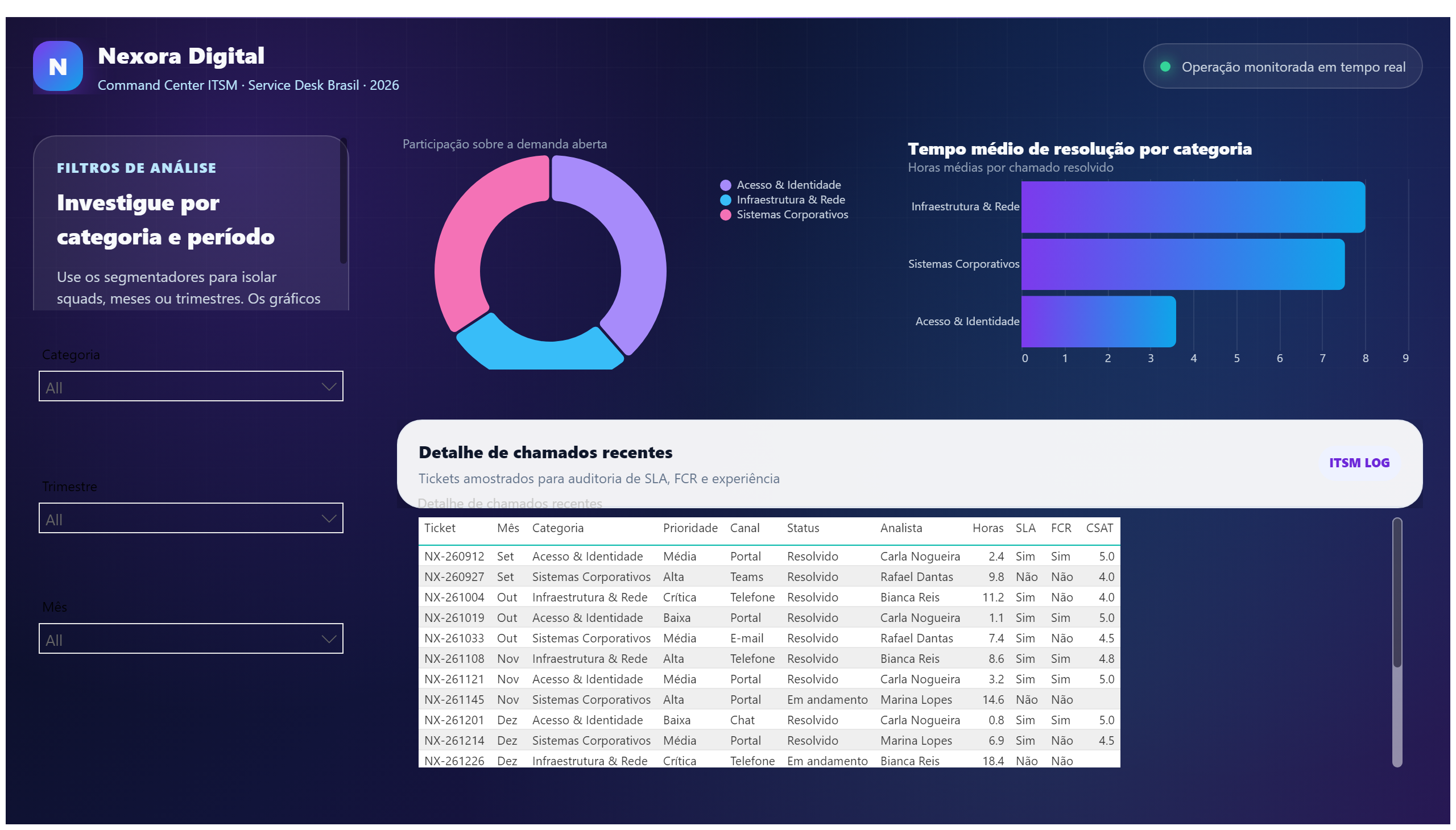Select ticket NX-261033 cell
This screenshot has height=830, width=1456.
pos(454,638)
